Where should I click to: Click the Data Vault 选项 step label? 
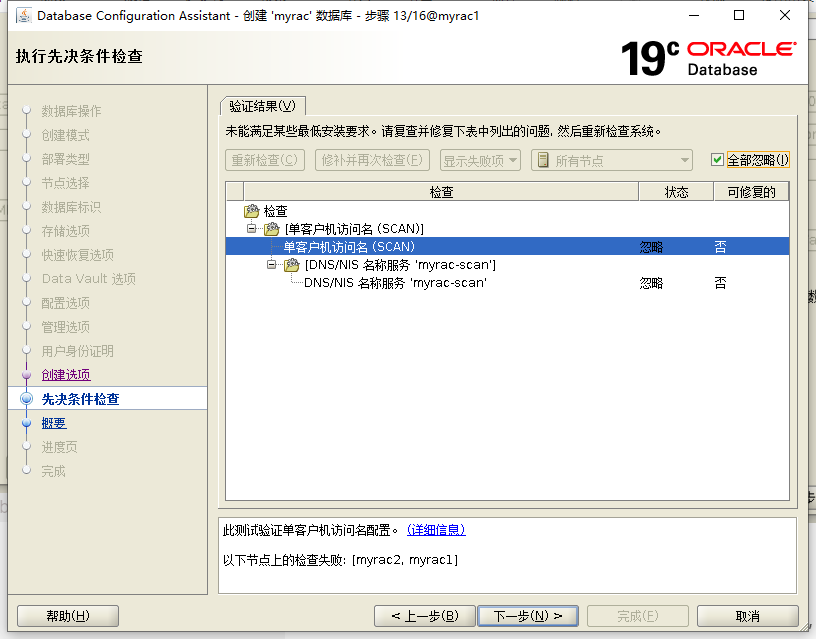tap(89, 278)
